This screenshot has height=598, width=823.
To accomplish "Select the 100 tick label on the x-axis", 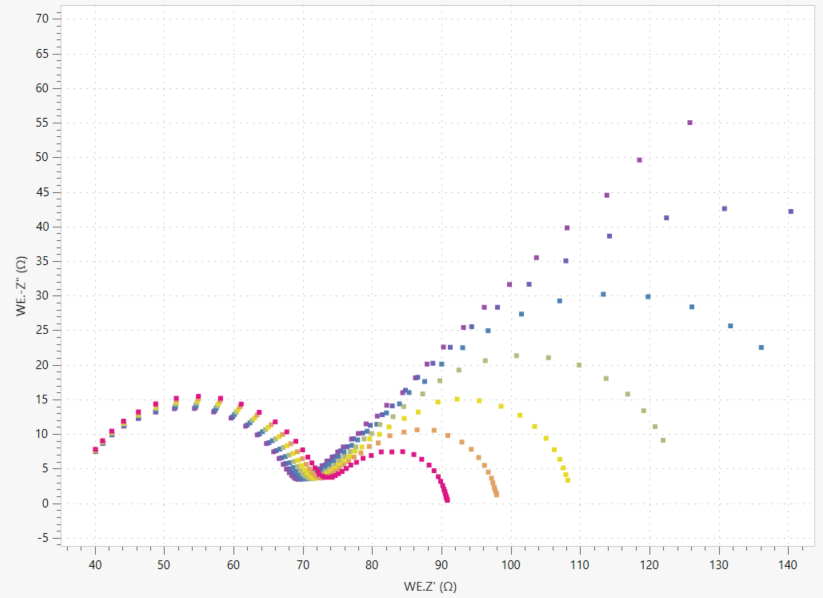I will tap(511, 565).
